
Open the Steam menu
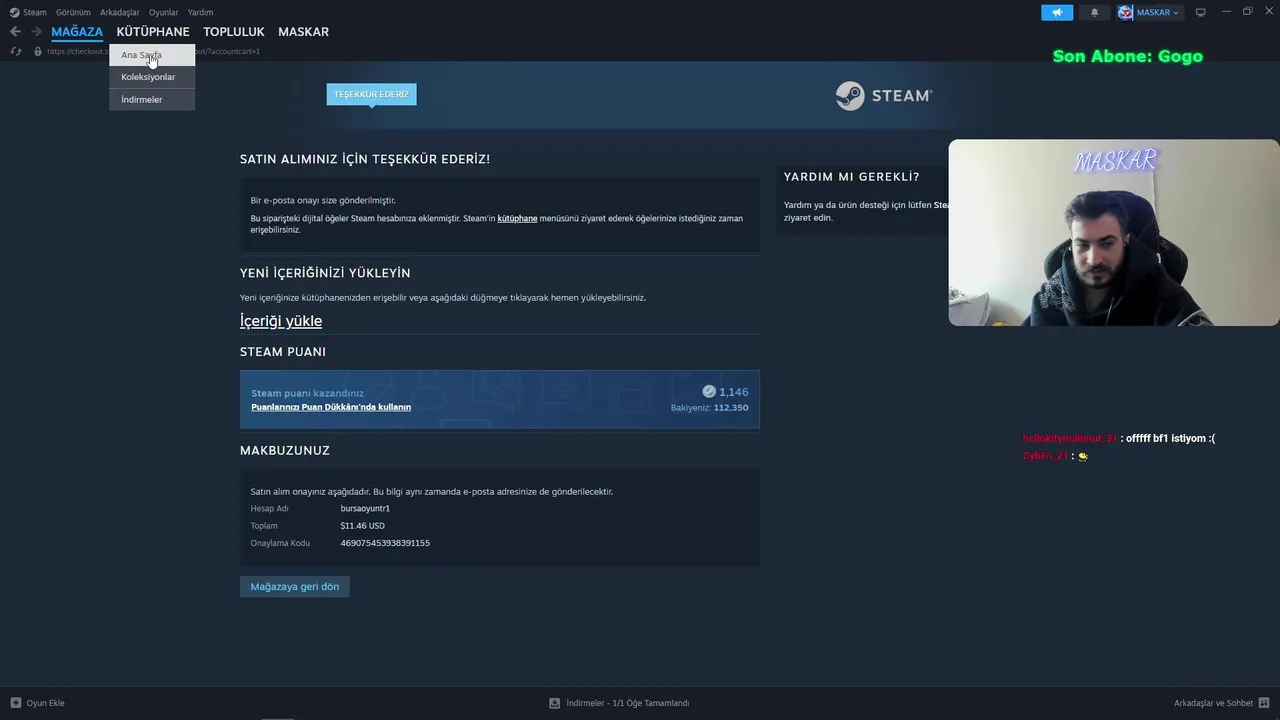click(35, 12)
